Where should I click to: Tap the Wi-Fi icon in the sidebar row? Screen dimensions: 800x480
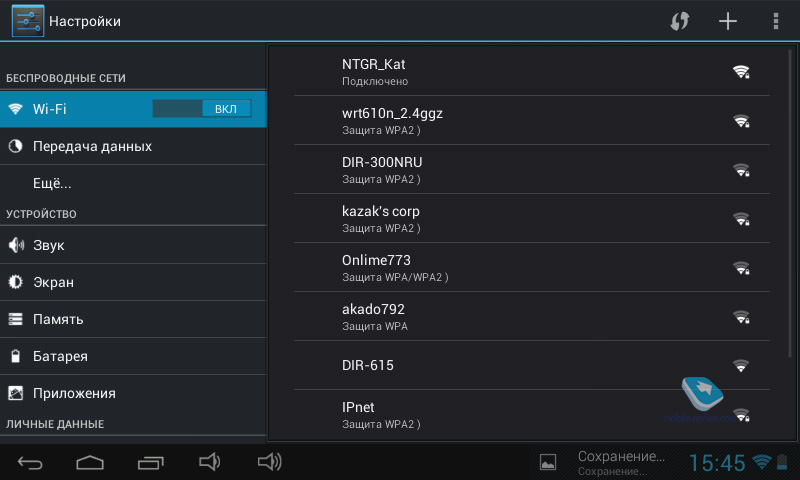[16, 109]
